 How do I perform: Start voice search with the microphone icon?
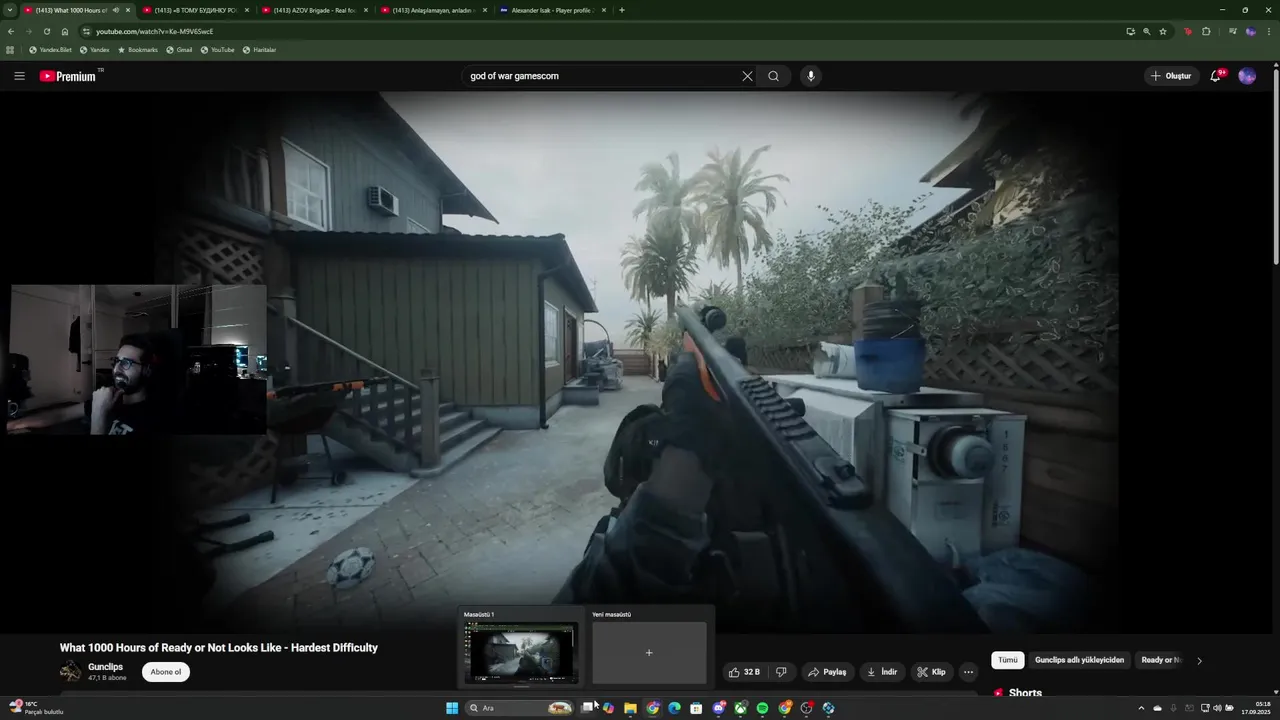coord(811,76)
